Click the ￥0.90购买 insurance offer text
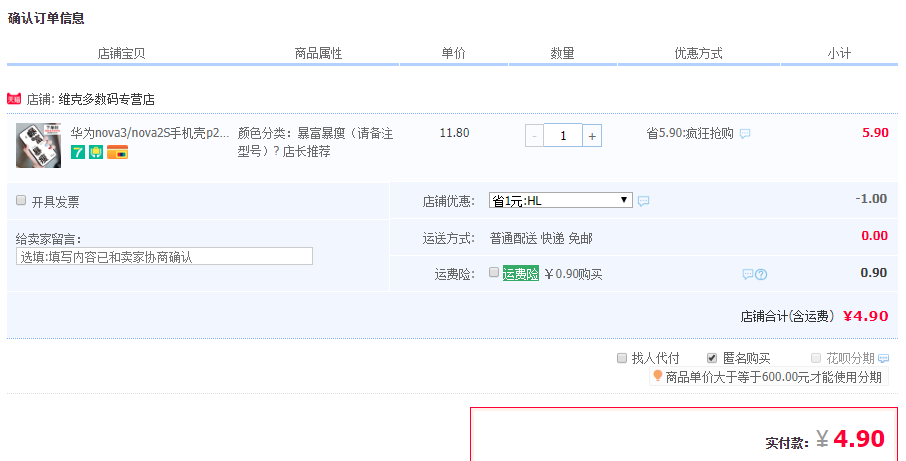 coord(574,274)
